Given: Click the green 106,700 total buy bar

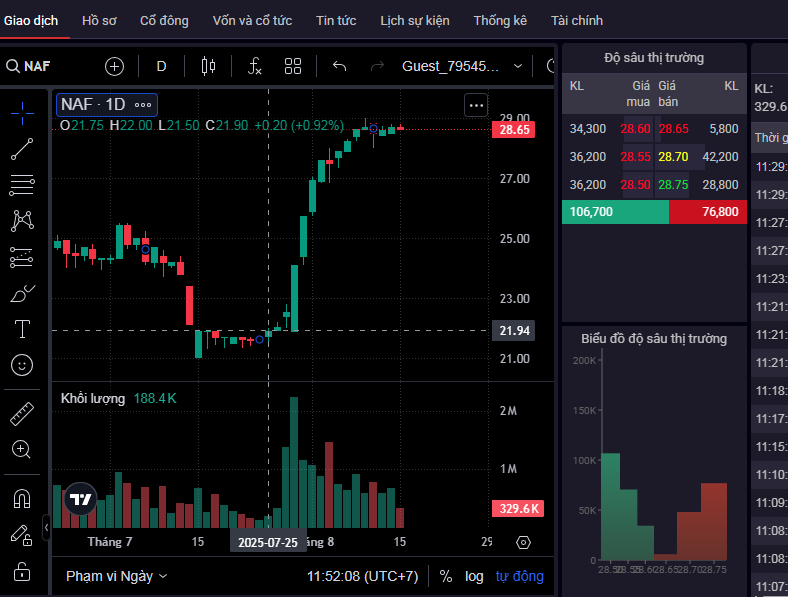Looking at the screenshot, I should [616, 212].
